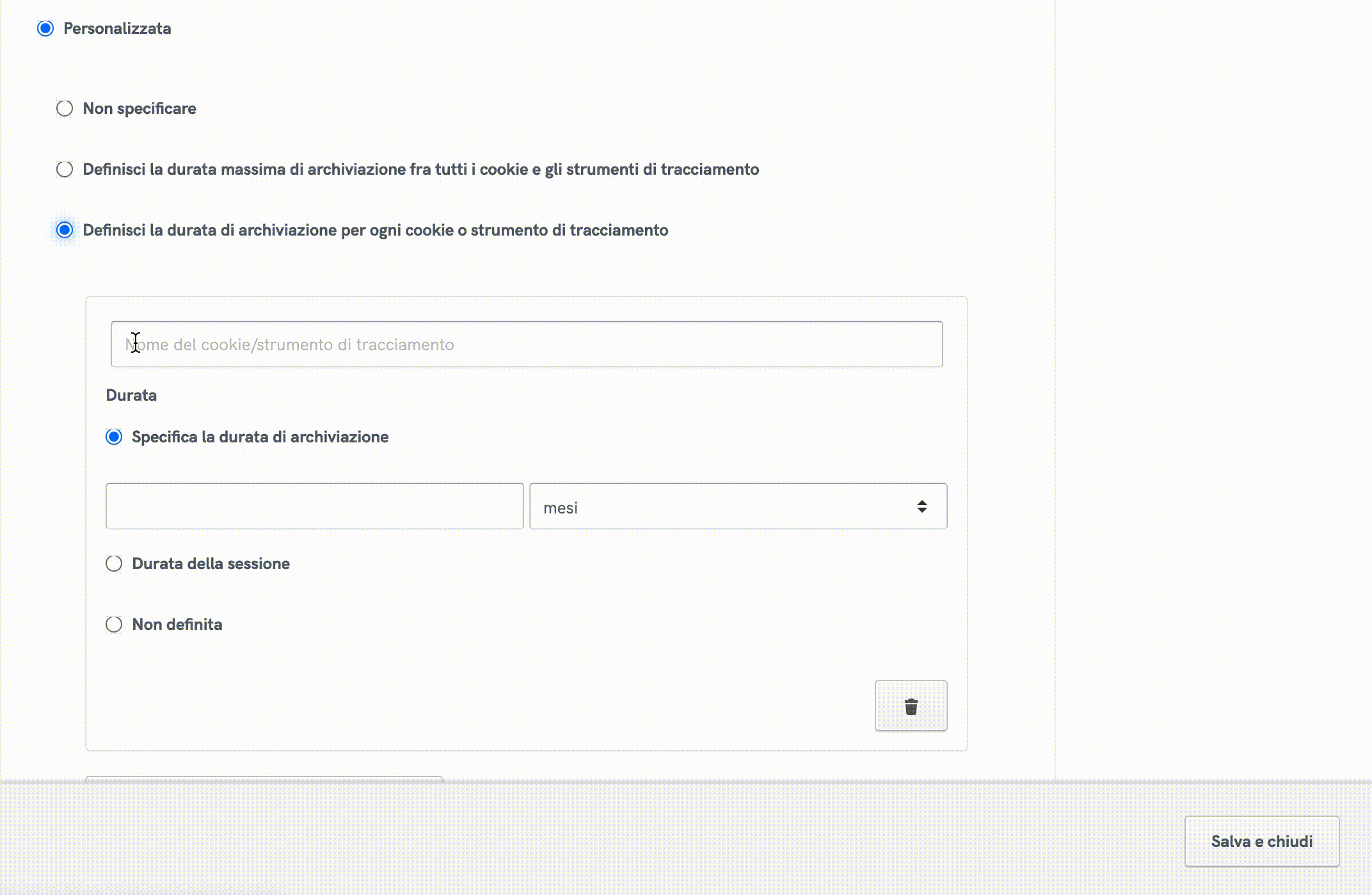Click the empty duration number field
The width and height of the screenshot is (1372, 895).
314,506
